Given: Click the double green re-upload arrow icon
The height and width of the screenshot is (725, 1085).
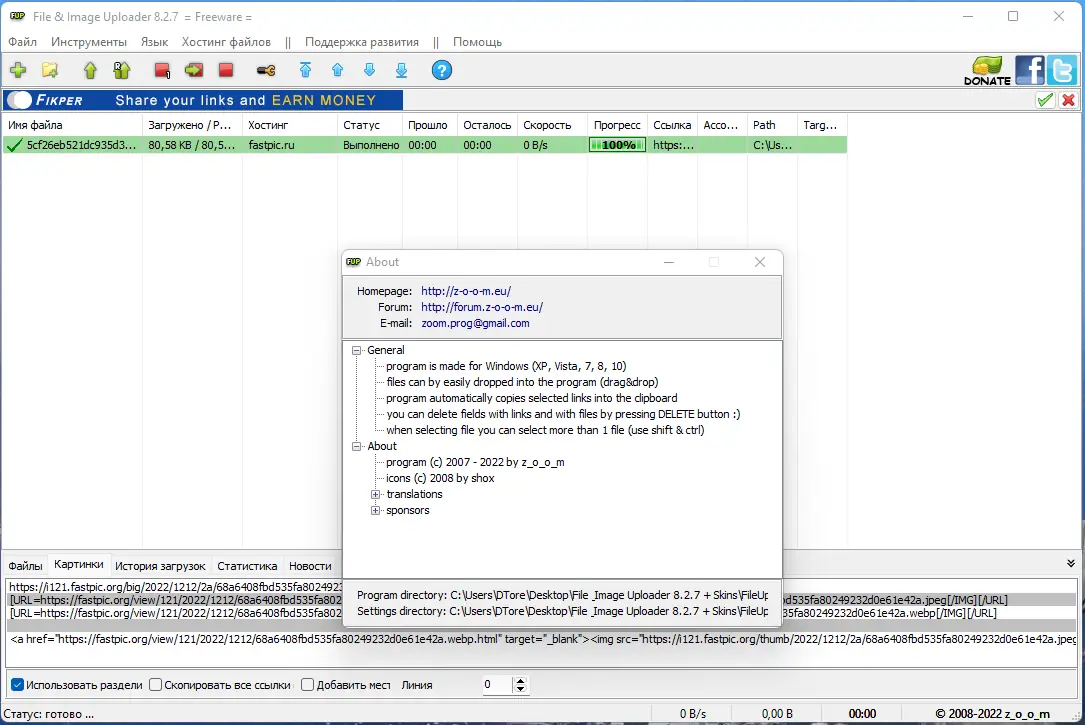Looking at the screenshot, I should tap(122, 70).
